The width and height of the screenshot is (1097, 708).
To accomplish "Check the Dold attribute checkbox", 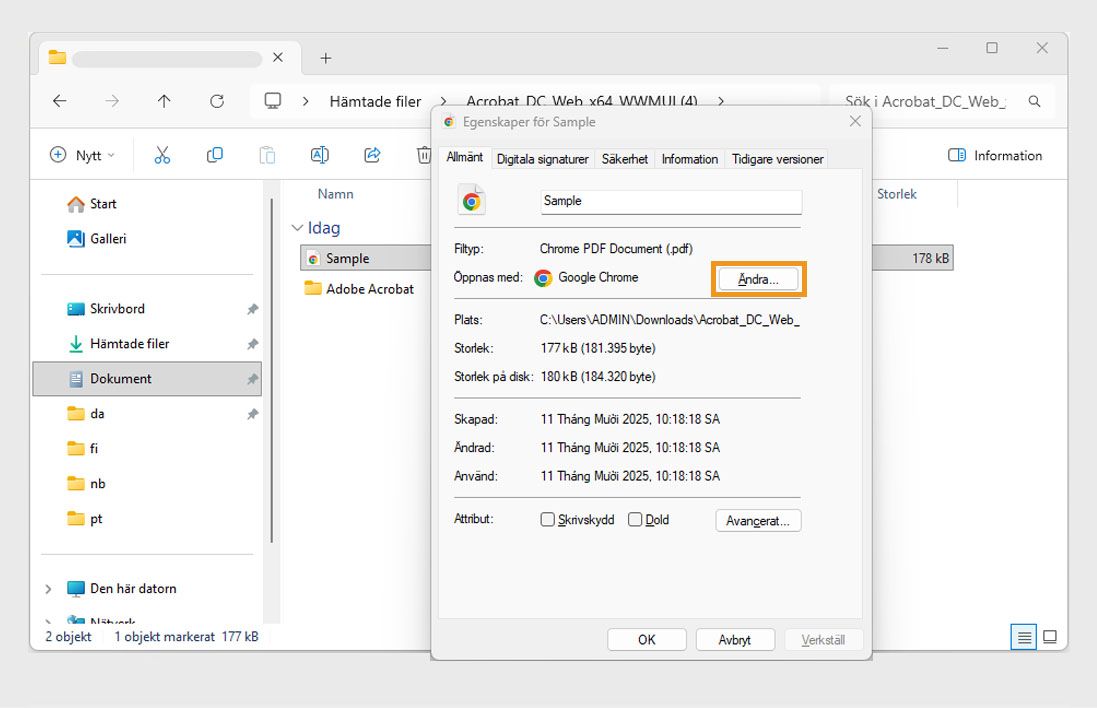I will coord(635,519).
